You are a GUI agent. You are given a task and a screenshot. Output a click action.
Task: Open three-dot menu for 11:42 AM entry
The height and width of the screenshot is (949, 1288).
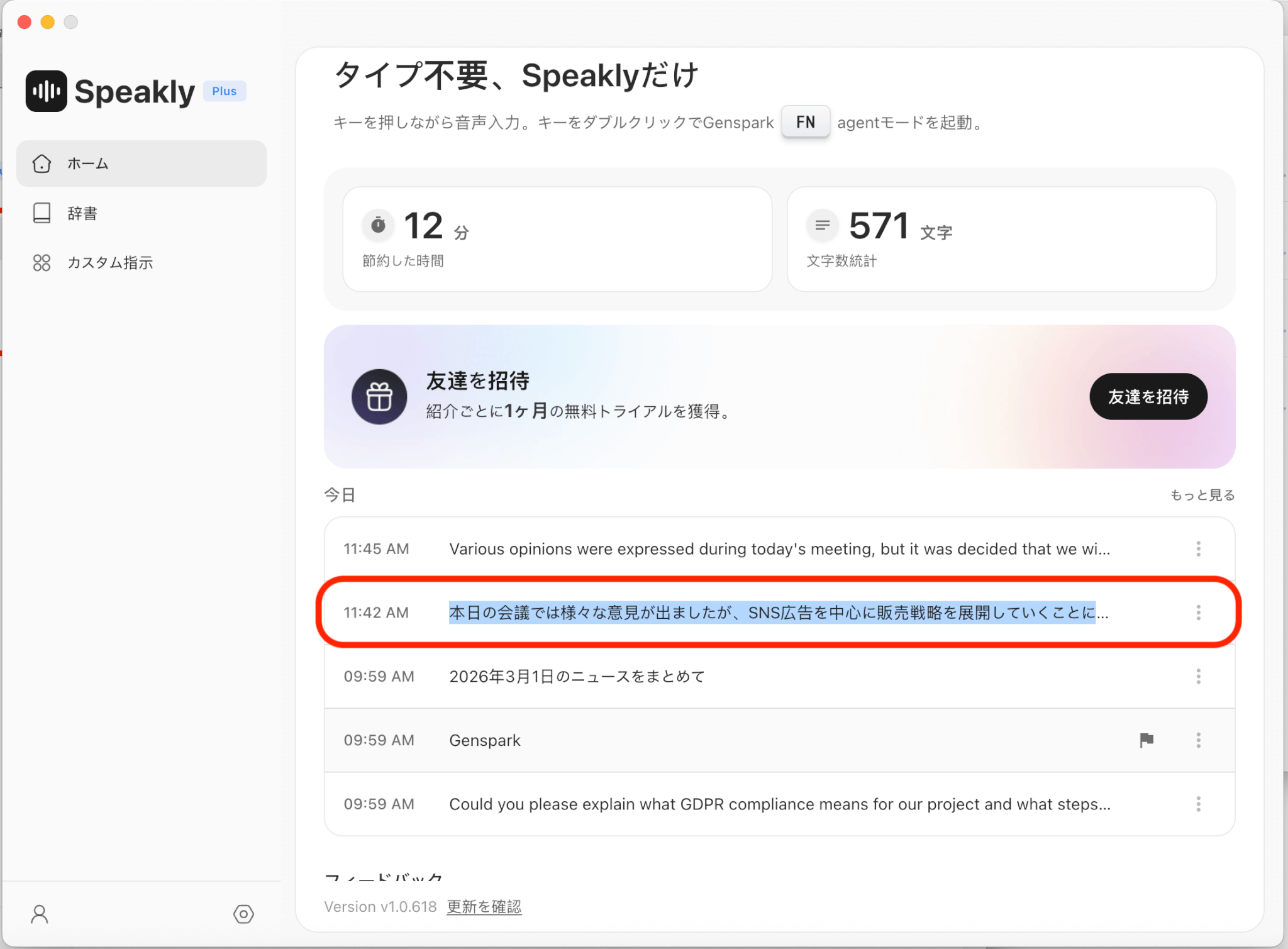click(x=1198, y=613)
